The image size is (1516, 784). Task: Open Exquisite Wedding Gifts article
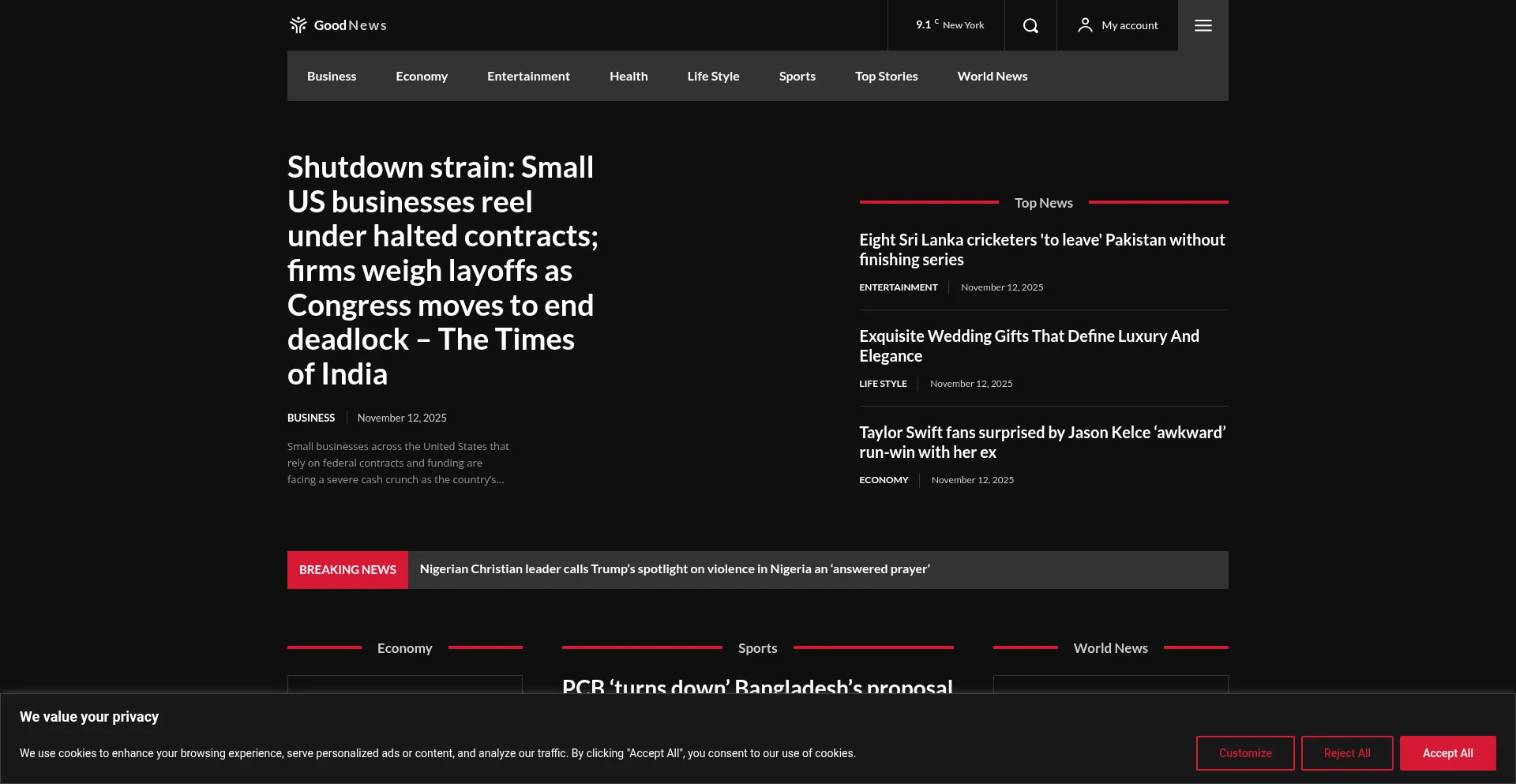(x=1029, y=346)
